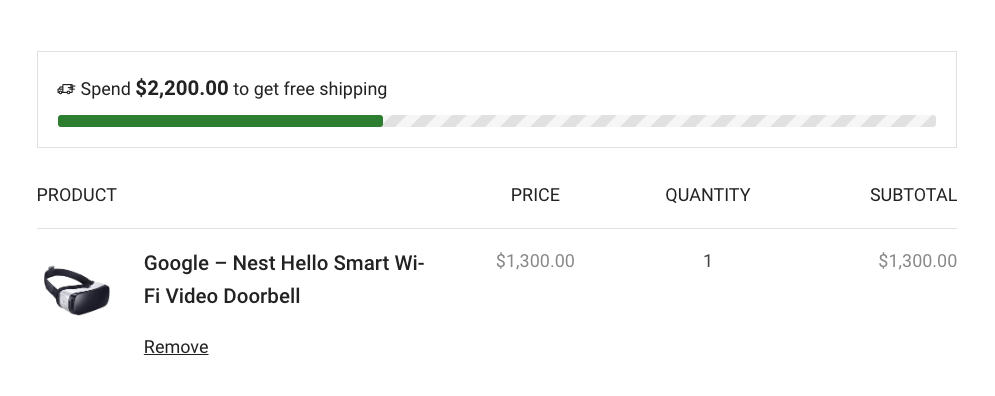Click the QUANTITY column header

tap(708, 195)
